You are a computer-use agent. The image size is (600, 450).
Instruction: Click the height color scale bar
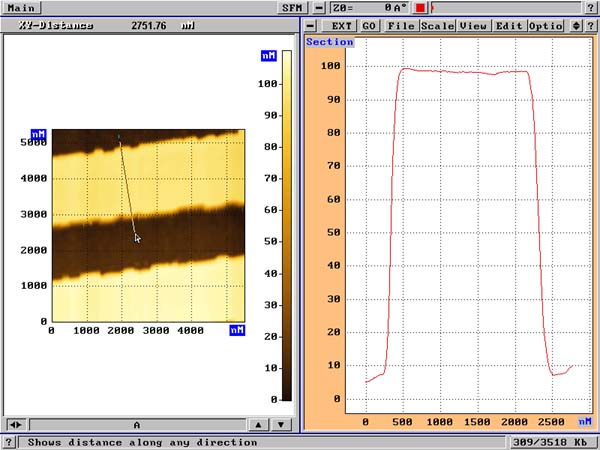click(287, 228)
